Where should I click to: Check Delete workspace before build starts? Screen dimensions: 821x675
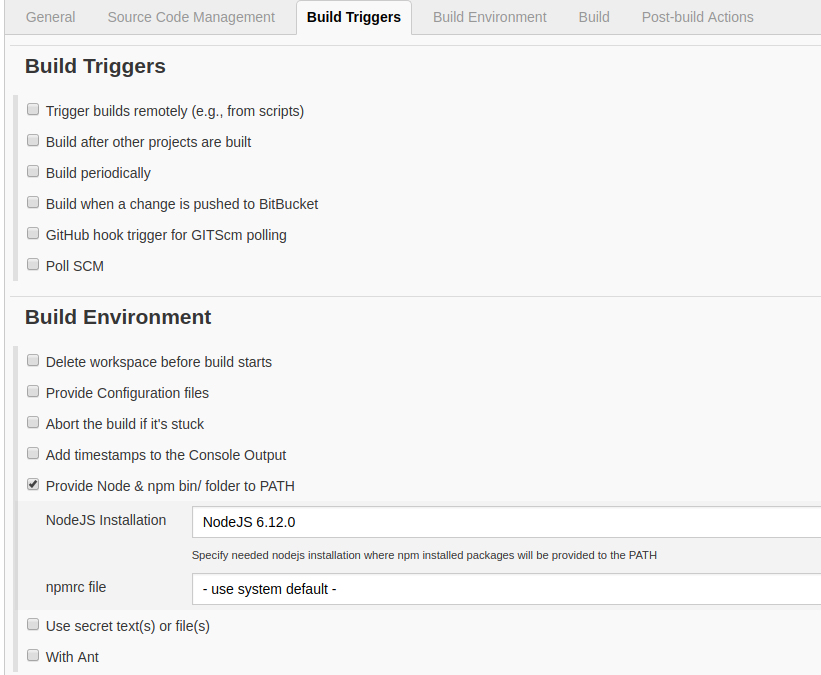click(33, 361)
